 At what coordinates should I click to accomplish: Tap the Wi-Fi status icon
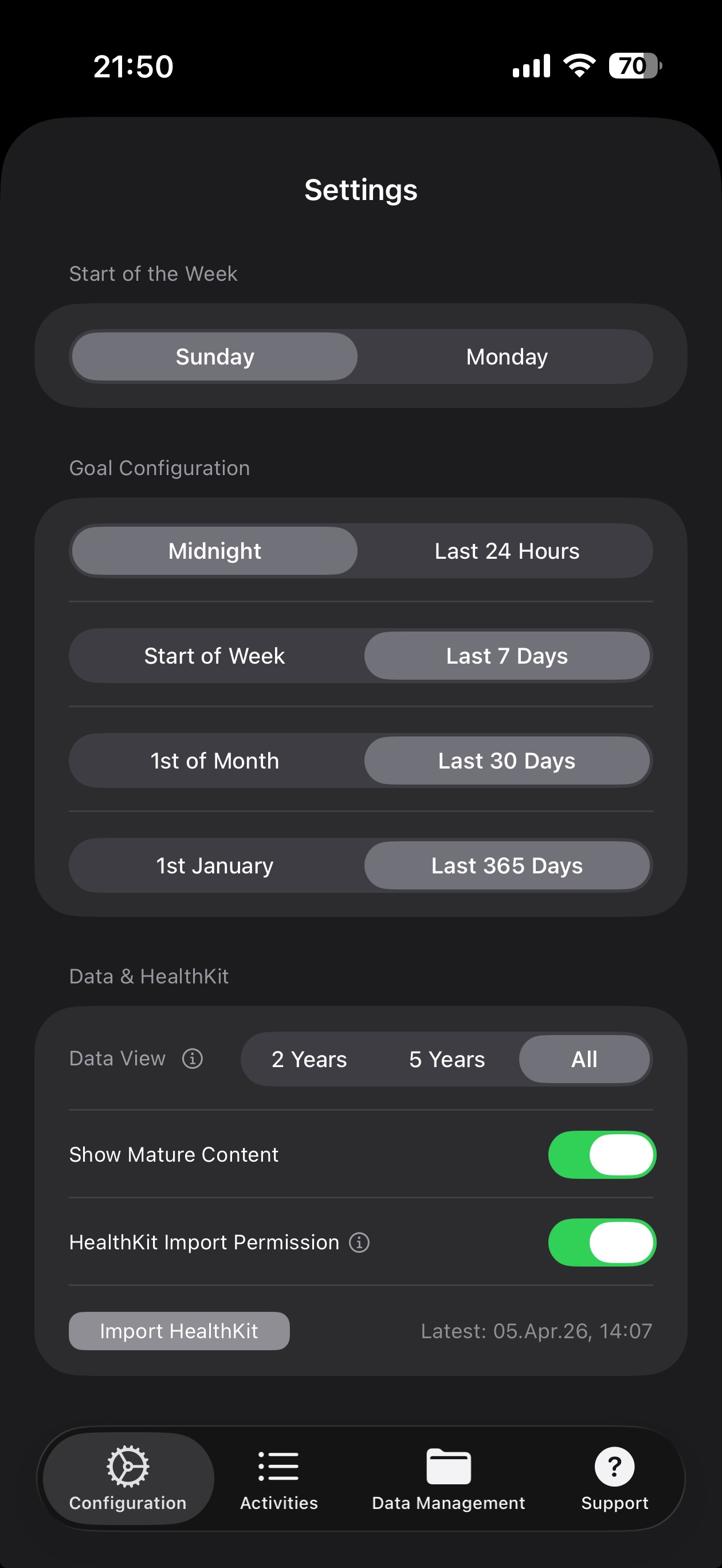(579, 65)
